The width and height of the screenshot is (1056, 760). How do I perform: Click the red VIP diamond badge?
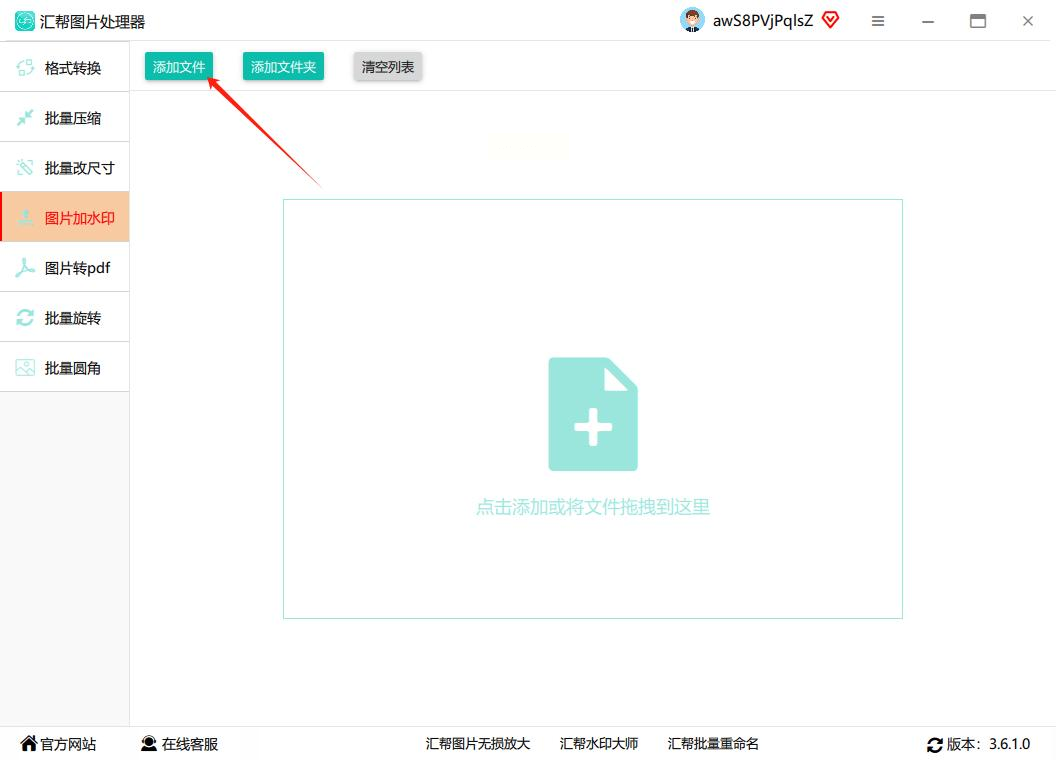pos(830,20)
